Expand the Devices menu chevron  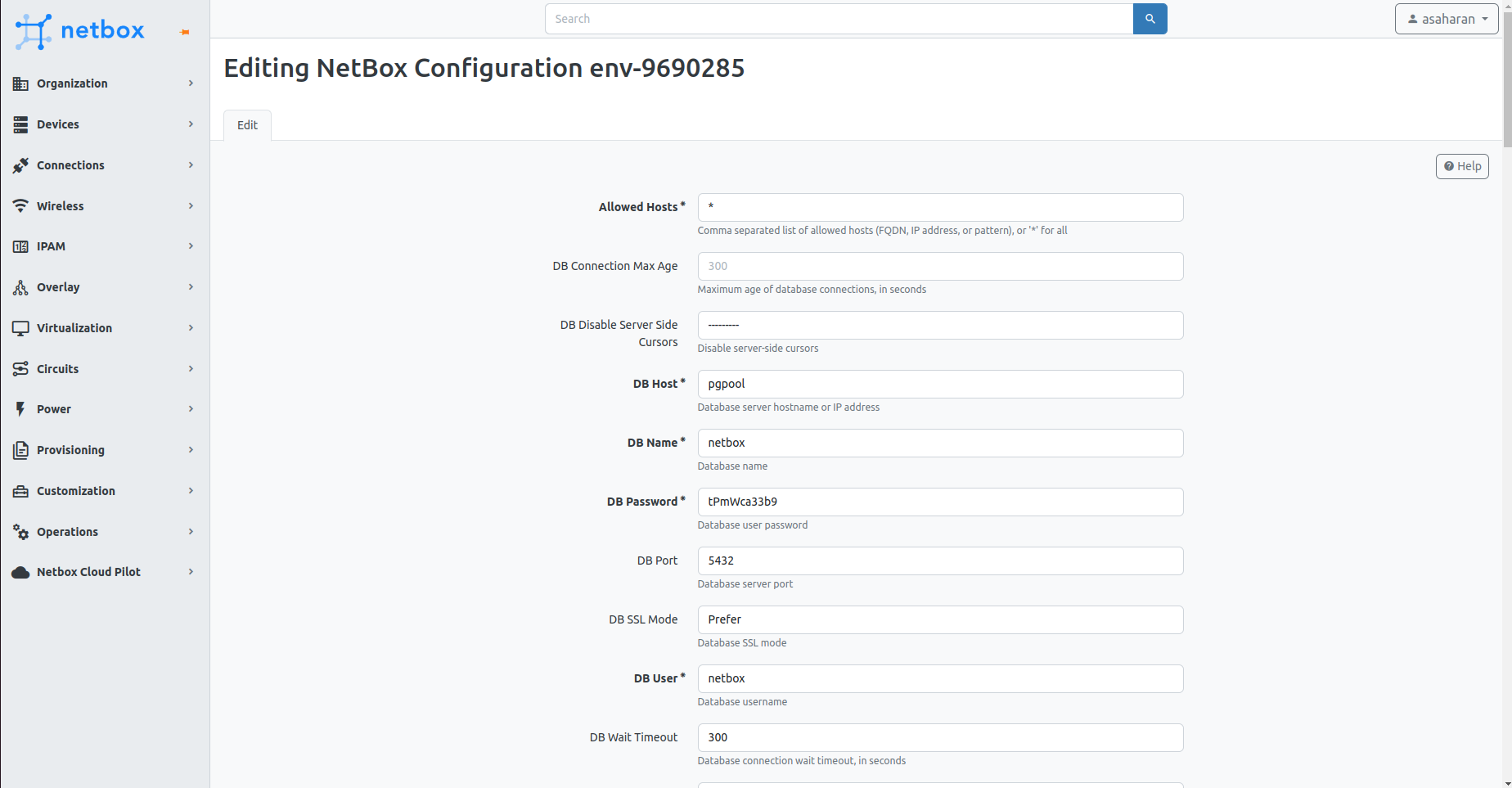click(191, 124)
